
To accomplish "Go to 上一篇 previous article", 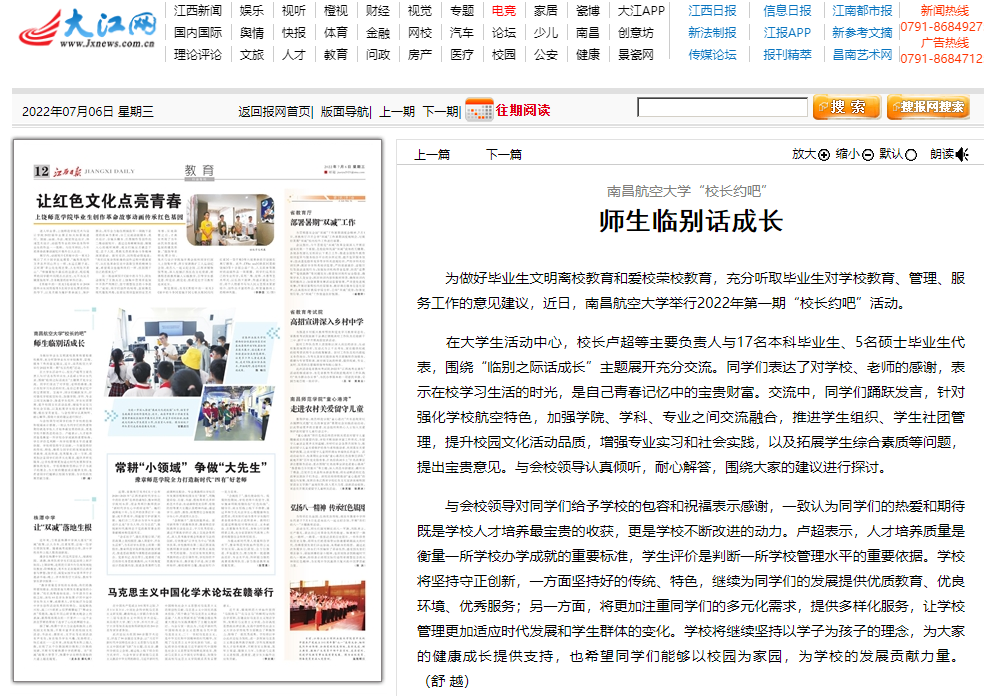I will [432, 154].
